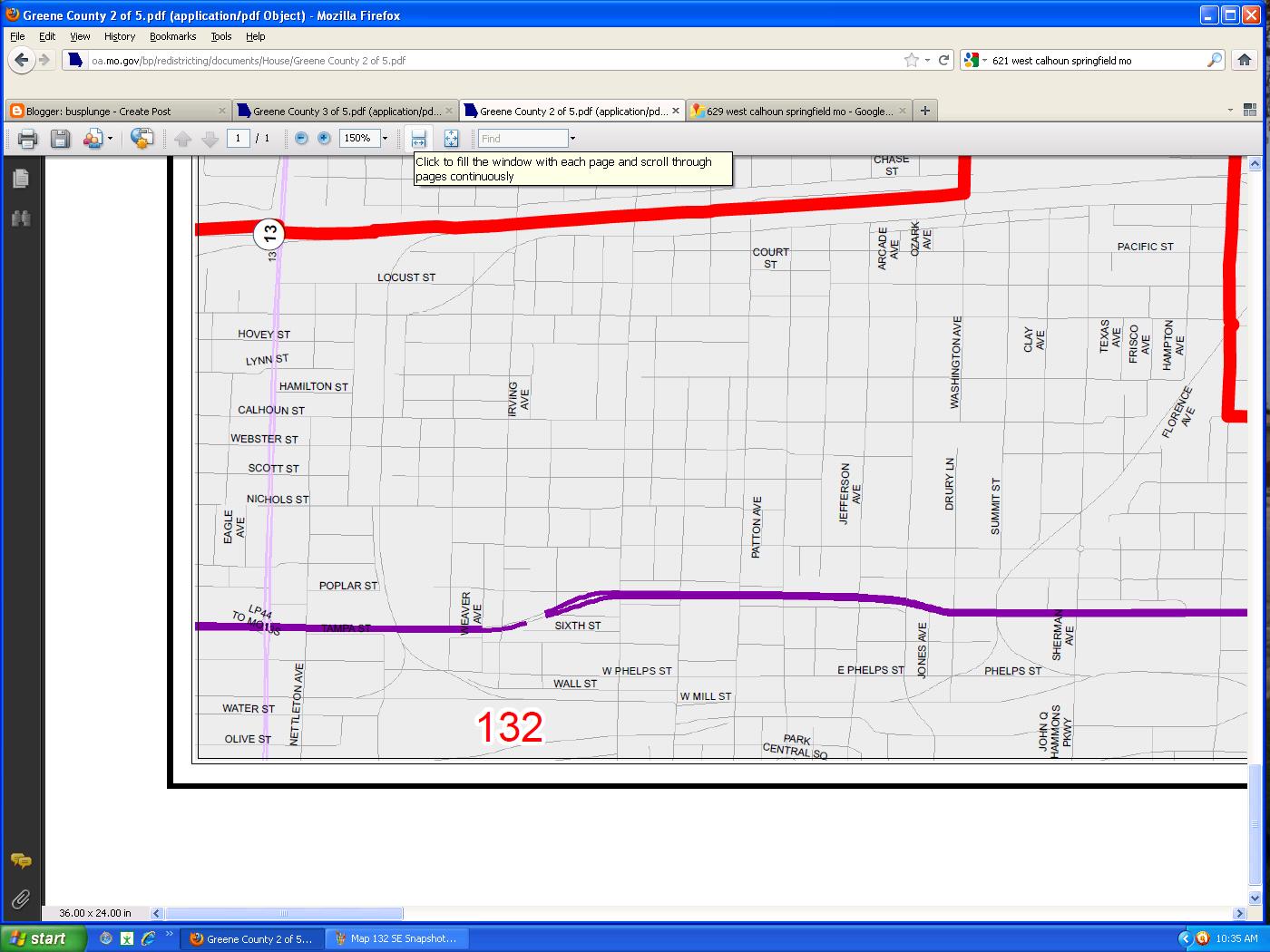Image resolution: width=1270 pixels, height=952 pixels.
Task: Open the History menu
Action: point(120,36)
